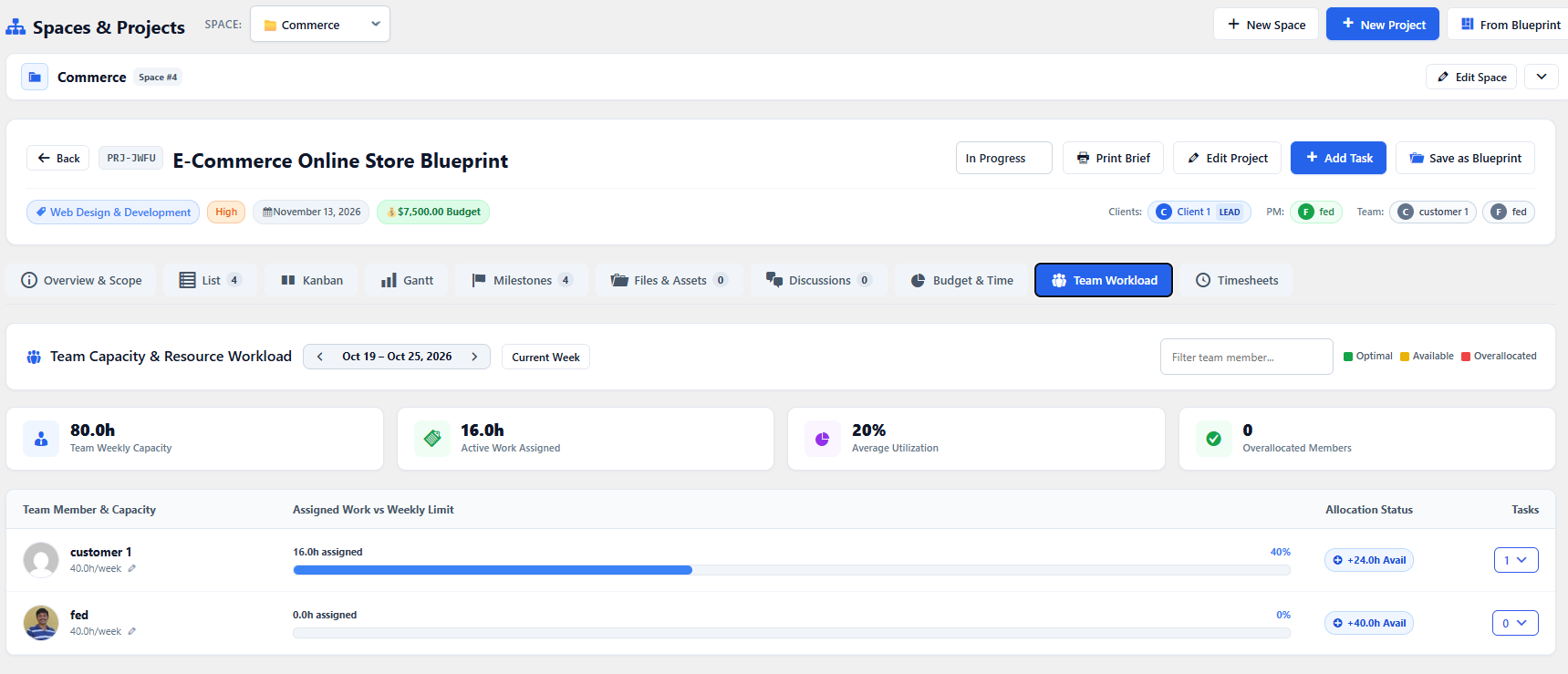Click the Back button
The width and height of the screenshot is (1568, 674).
tap(58, 158)
